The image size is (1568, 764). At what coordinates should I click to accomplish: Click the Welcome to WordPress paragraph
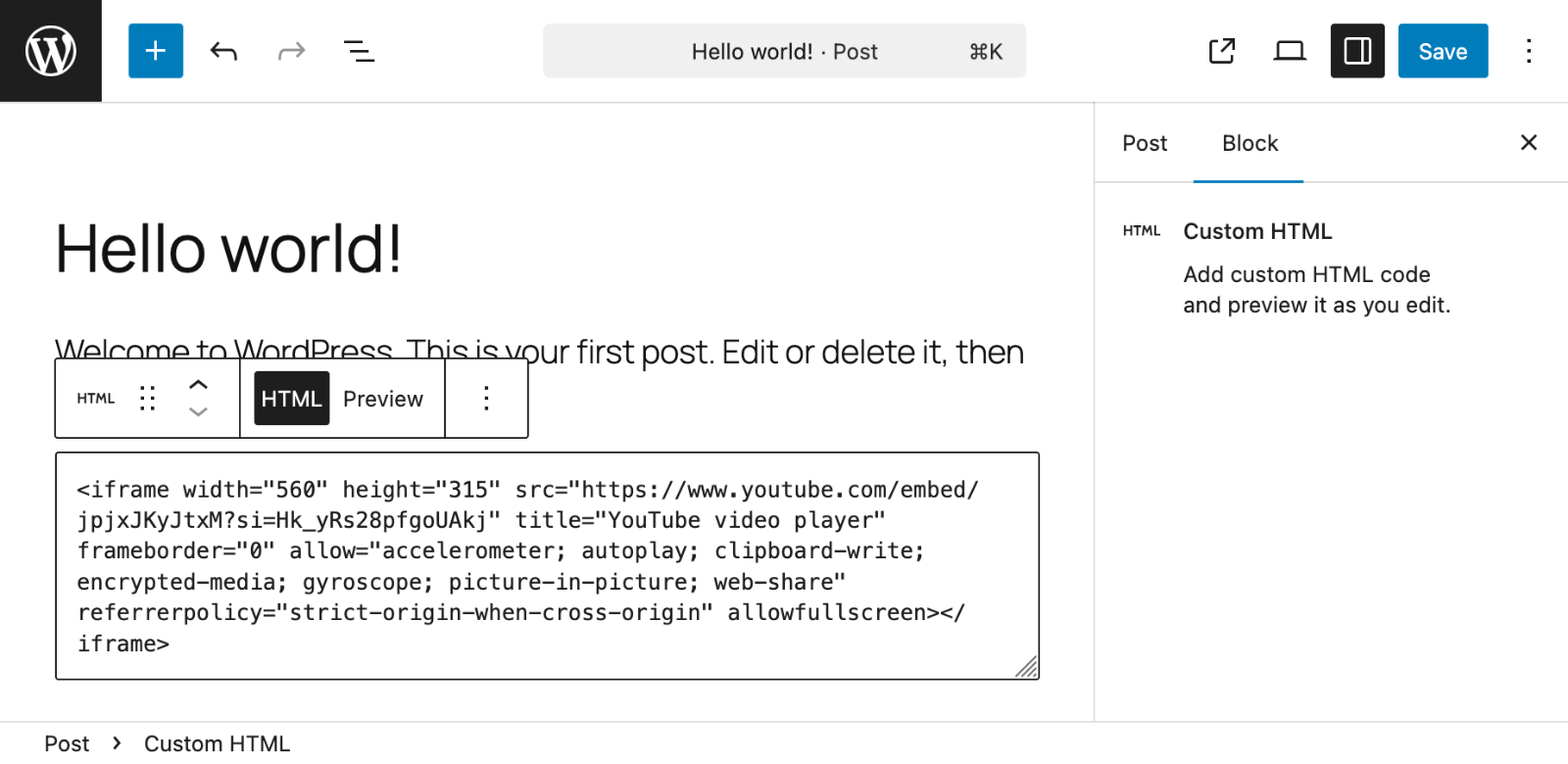(x=540, y=351)
